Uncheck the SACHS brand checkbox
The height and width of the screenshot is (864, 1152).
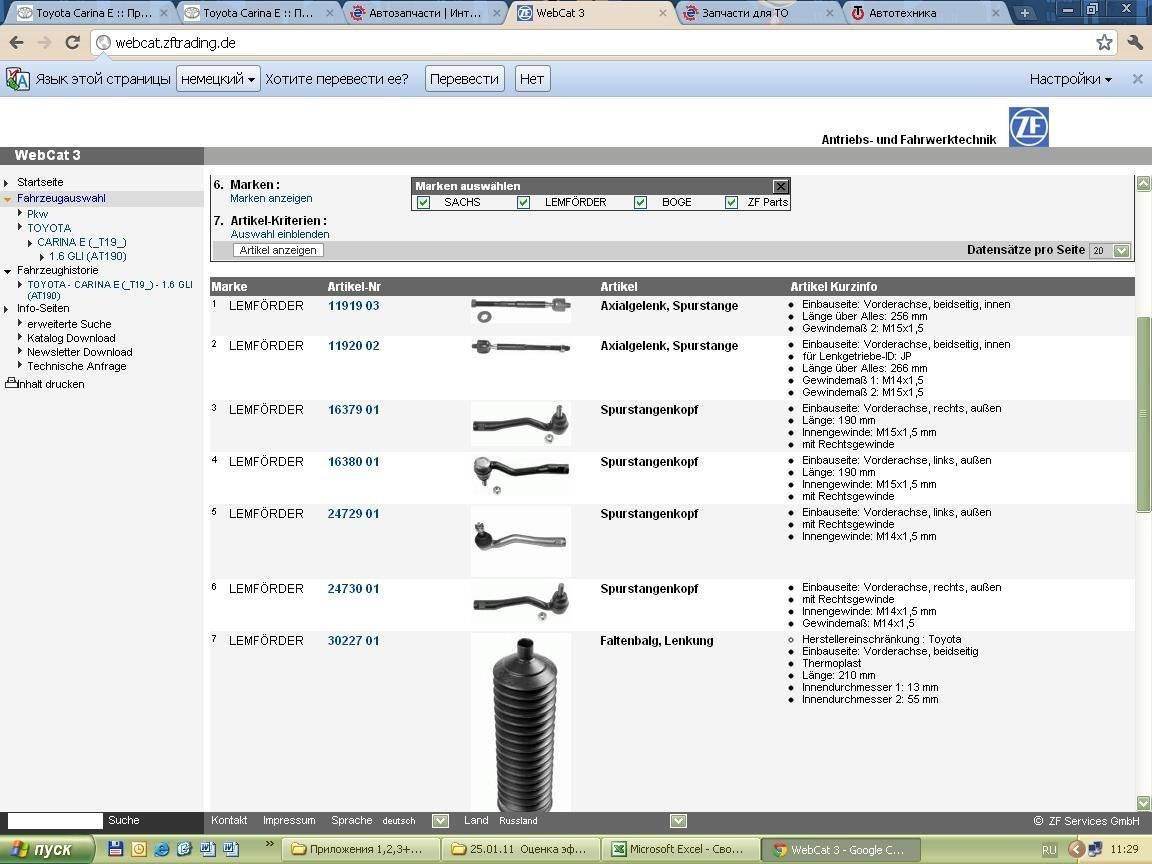[423, 202]
